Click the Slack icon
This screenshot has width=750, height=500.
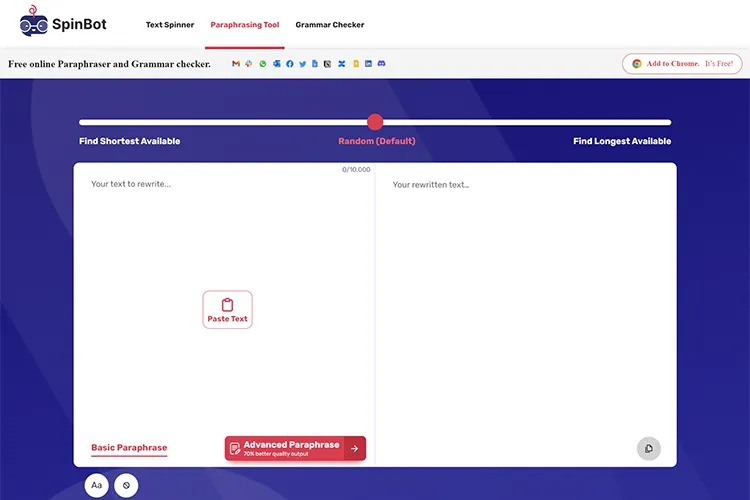(x=249, y=64)
